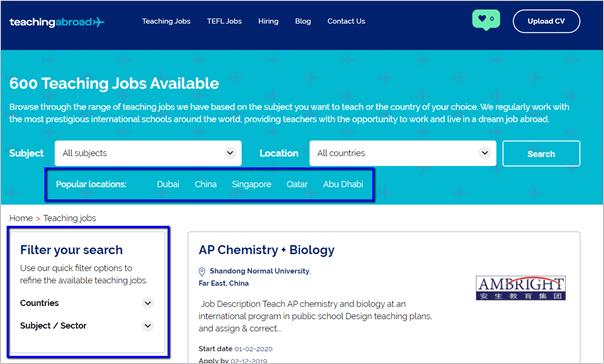The height and width of the screenshot is (364, 604).
Task: Select Abu Dhabi popular location
Action: 343,184
